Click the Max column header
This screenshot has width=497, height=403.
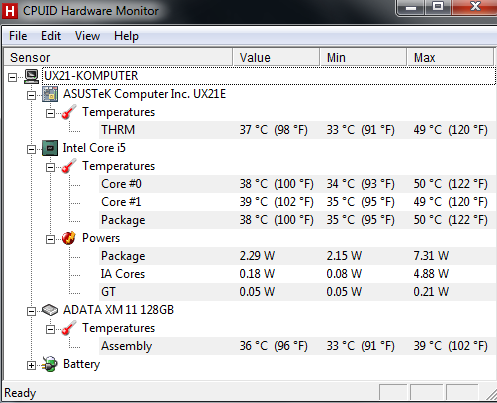[450, 57]
